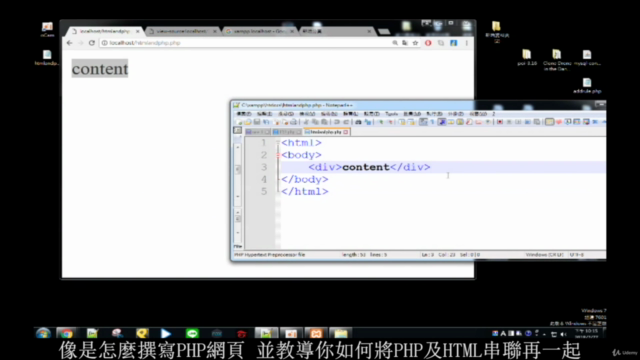Click the Record macro red icon in Notepad++

500,122
